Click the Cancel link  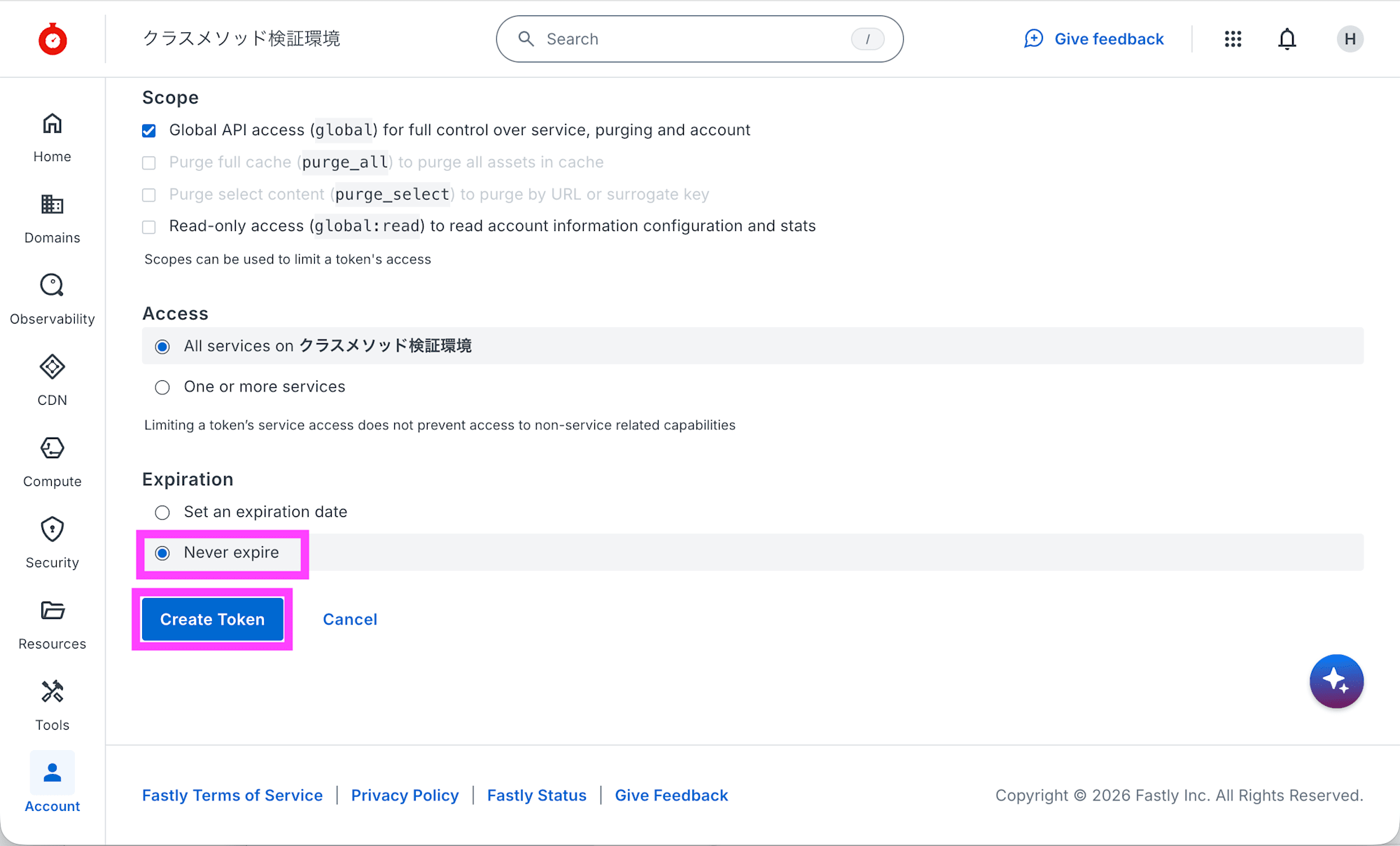coord(350,619)
